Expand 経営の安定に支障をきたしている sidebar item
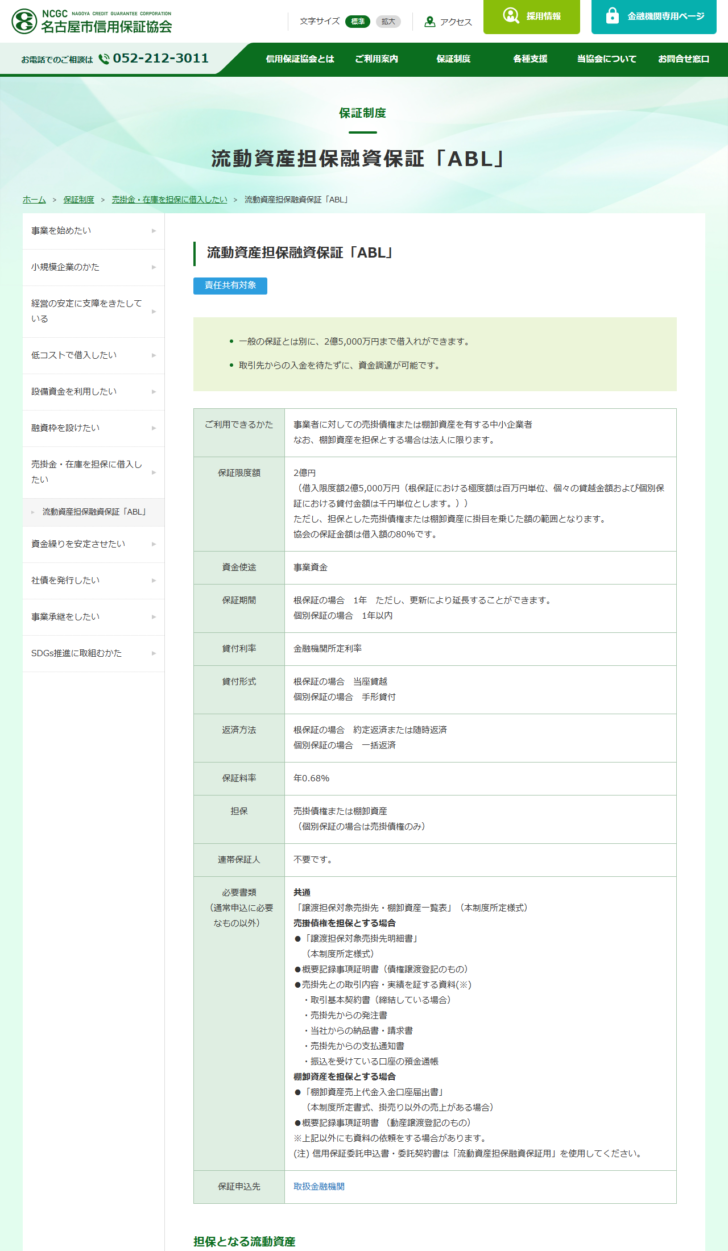 pos(93,311)
